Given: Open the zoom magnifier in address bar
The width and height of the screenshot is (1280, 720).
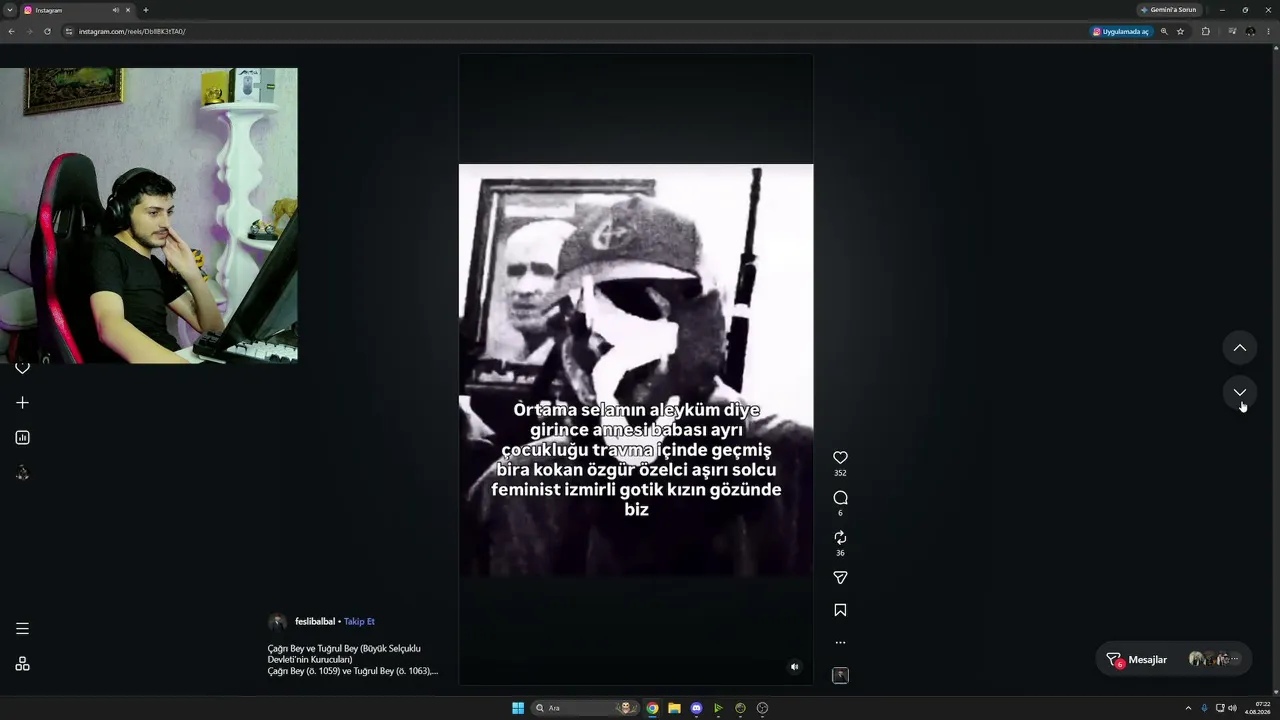Looking at the screenshot, I should coord(1164,31).
